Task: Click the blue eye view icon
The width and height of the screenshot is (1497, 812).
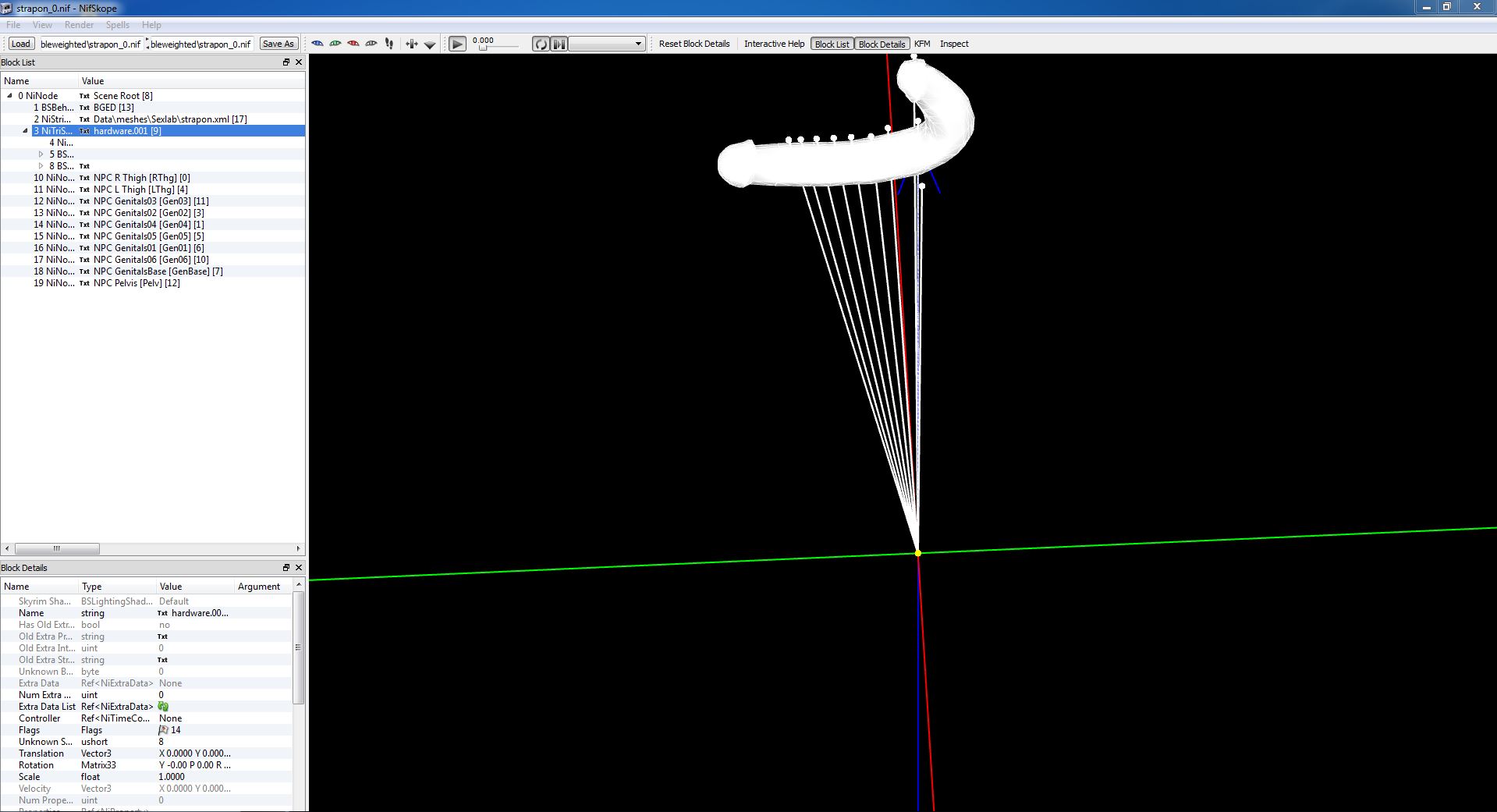Action: coord(317,44)
